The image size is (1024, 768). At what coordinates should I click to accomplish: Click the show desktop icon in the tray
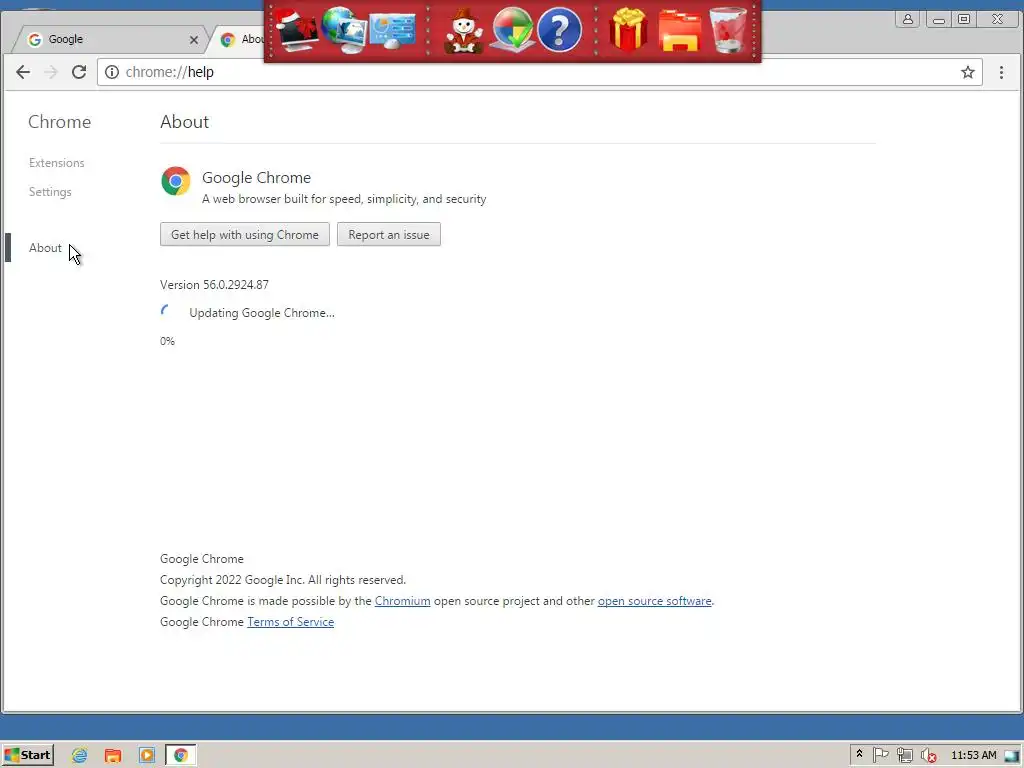[x=1012, y=756]
